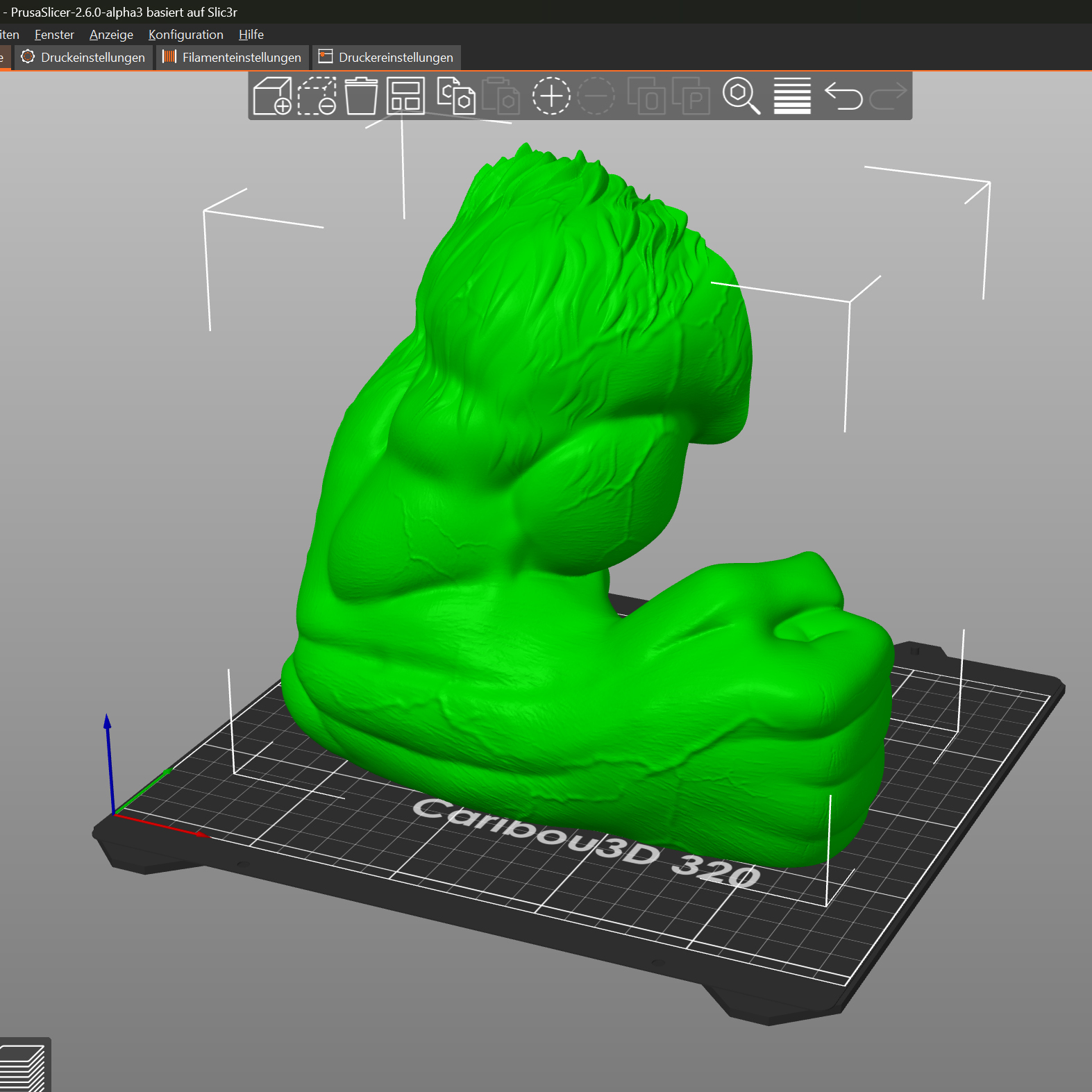Image resolution: width=1092 pixels, height=1092 pixels.
Task: Switch to layers preview view icon
Action: 24,1067
